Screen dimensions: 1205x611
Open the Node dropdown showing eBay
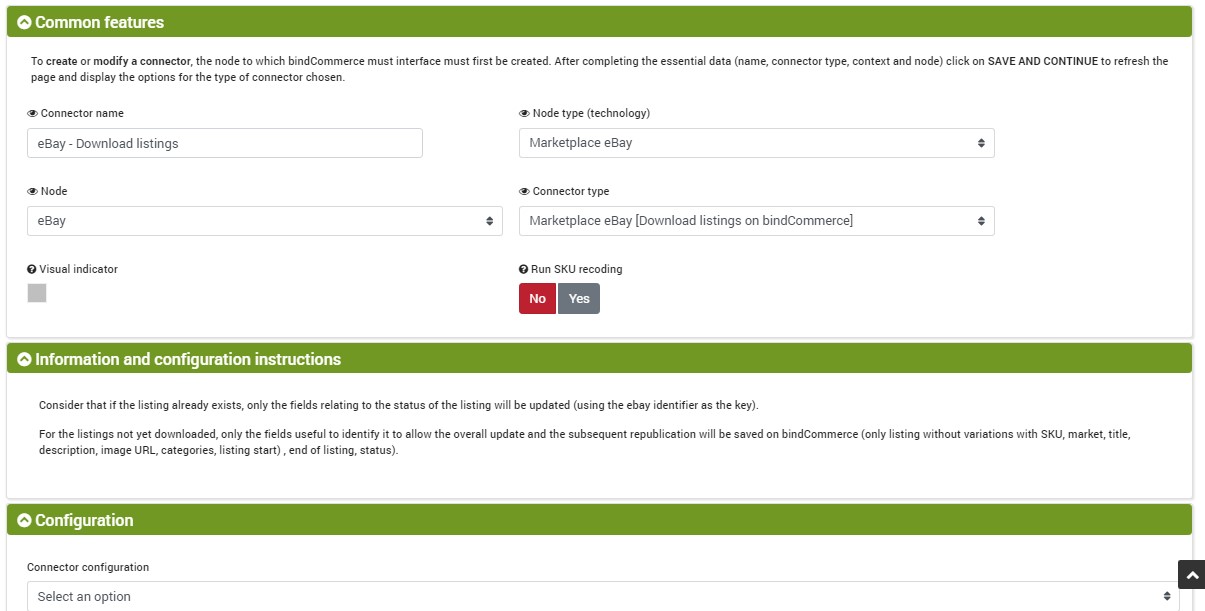point(265,221)
